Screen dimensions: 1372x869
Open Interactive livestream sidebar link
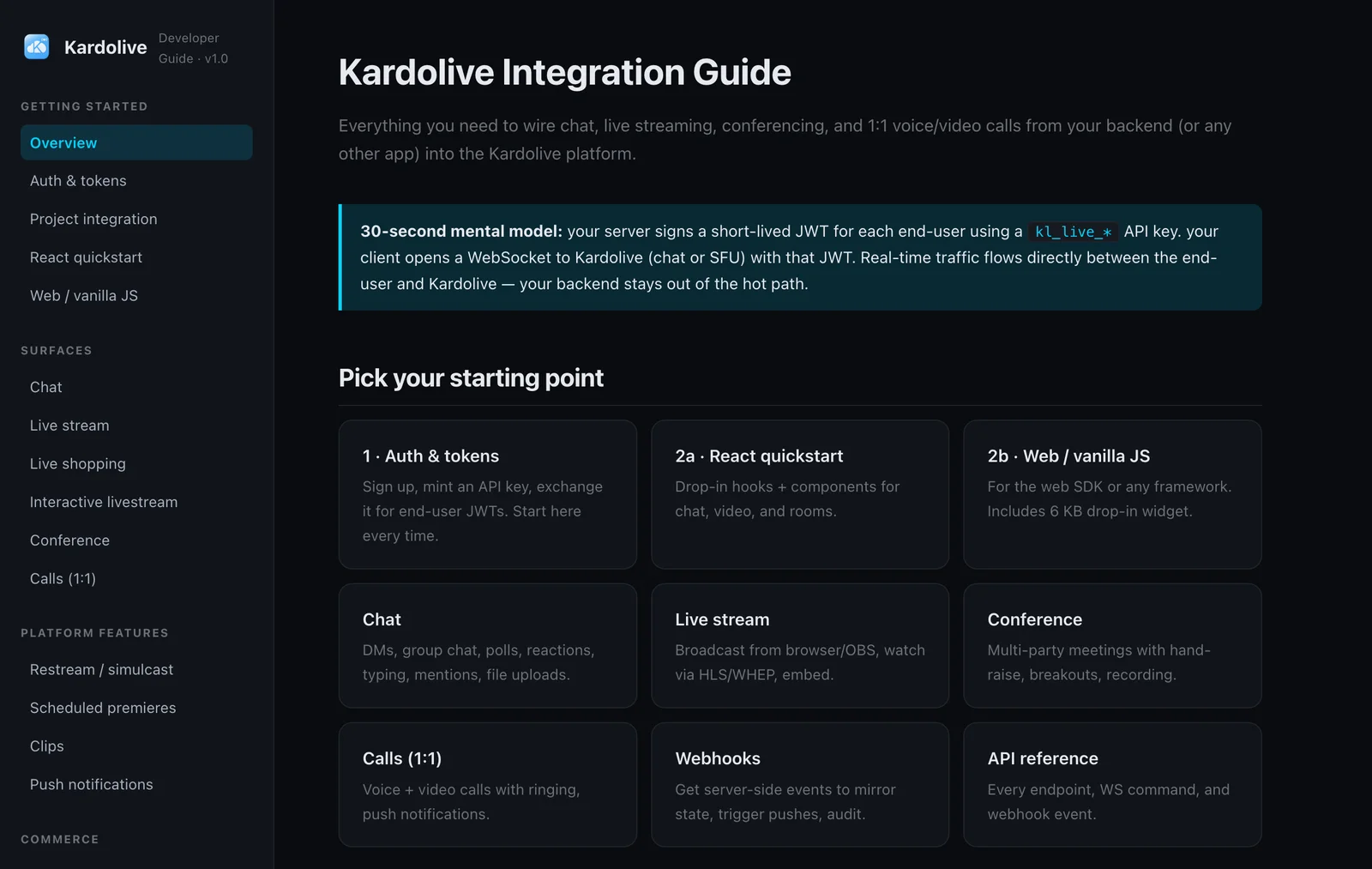point(136,502)
